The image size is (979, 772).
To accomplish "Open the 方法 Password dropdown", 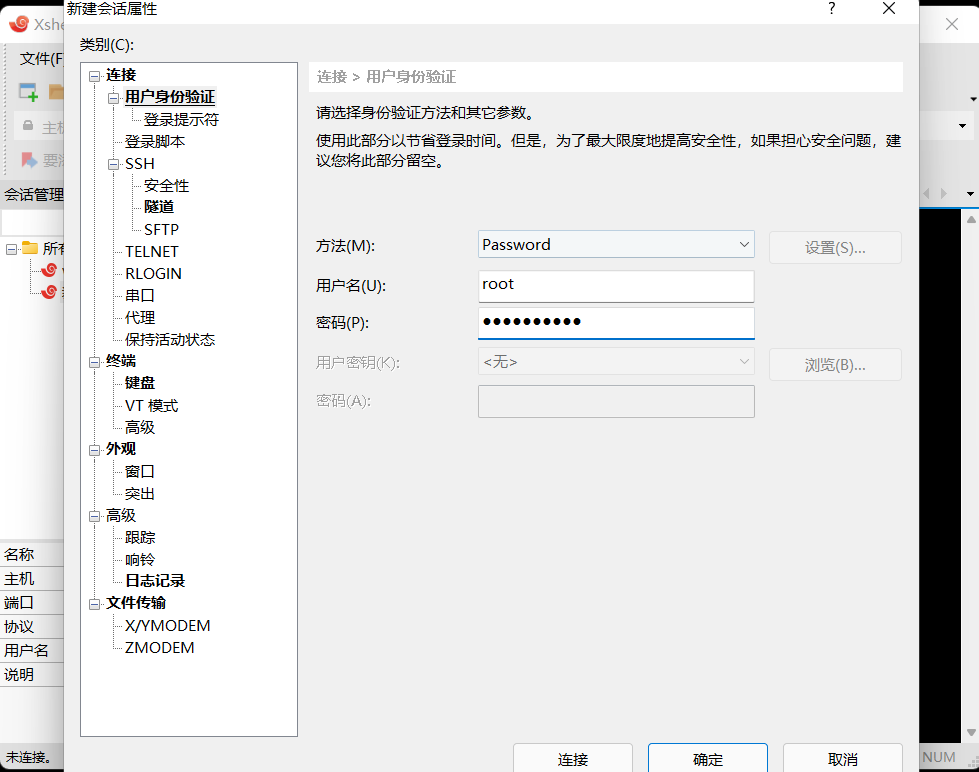I will [x=616, y=245].
